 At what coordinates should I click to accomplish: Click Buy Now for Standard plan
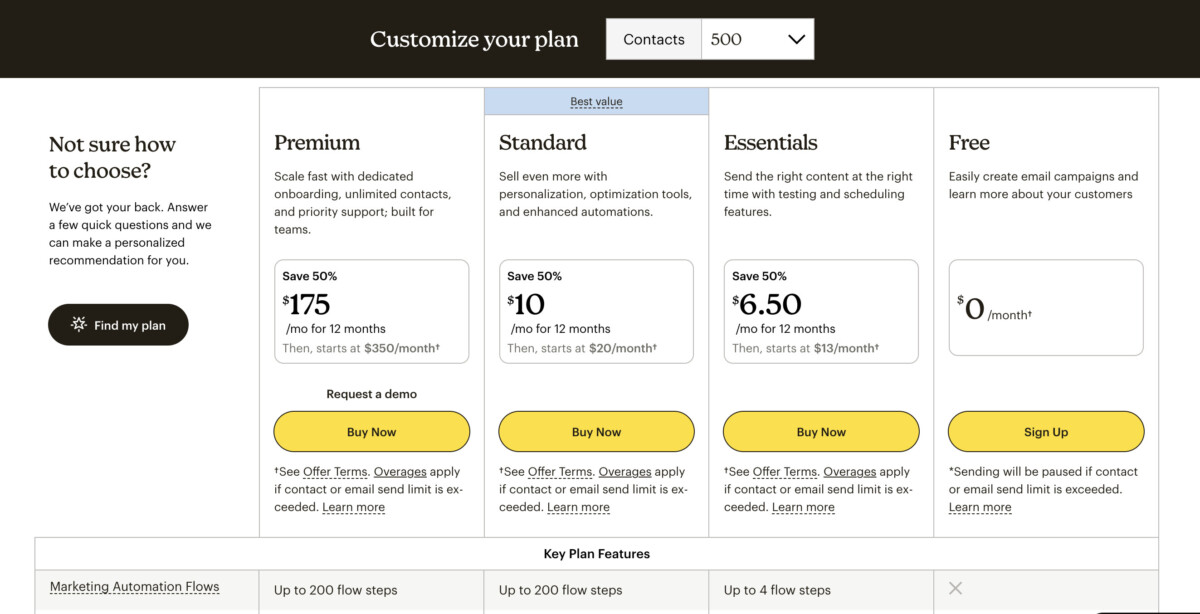(596, 432)
